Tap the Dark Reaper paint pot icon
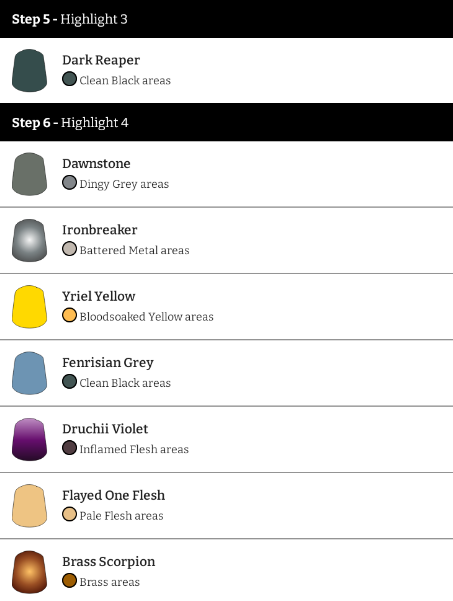 pyautogui.click(x=30, y=71)
